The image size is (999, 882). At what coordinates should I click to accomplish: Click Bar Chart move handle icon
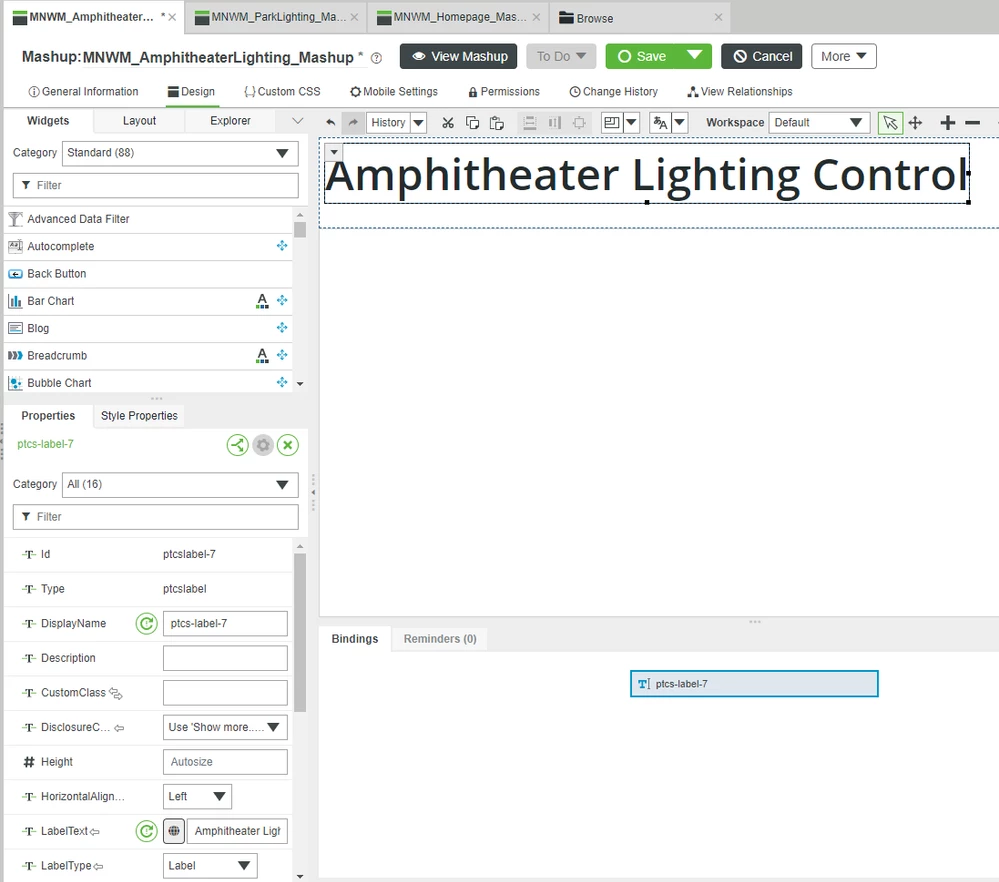[x=282, y=300]
